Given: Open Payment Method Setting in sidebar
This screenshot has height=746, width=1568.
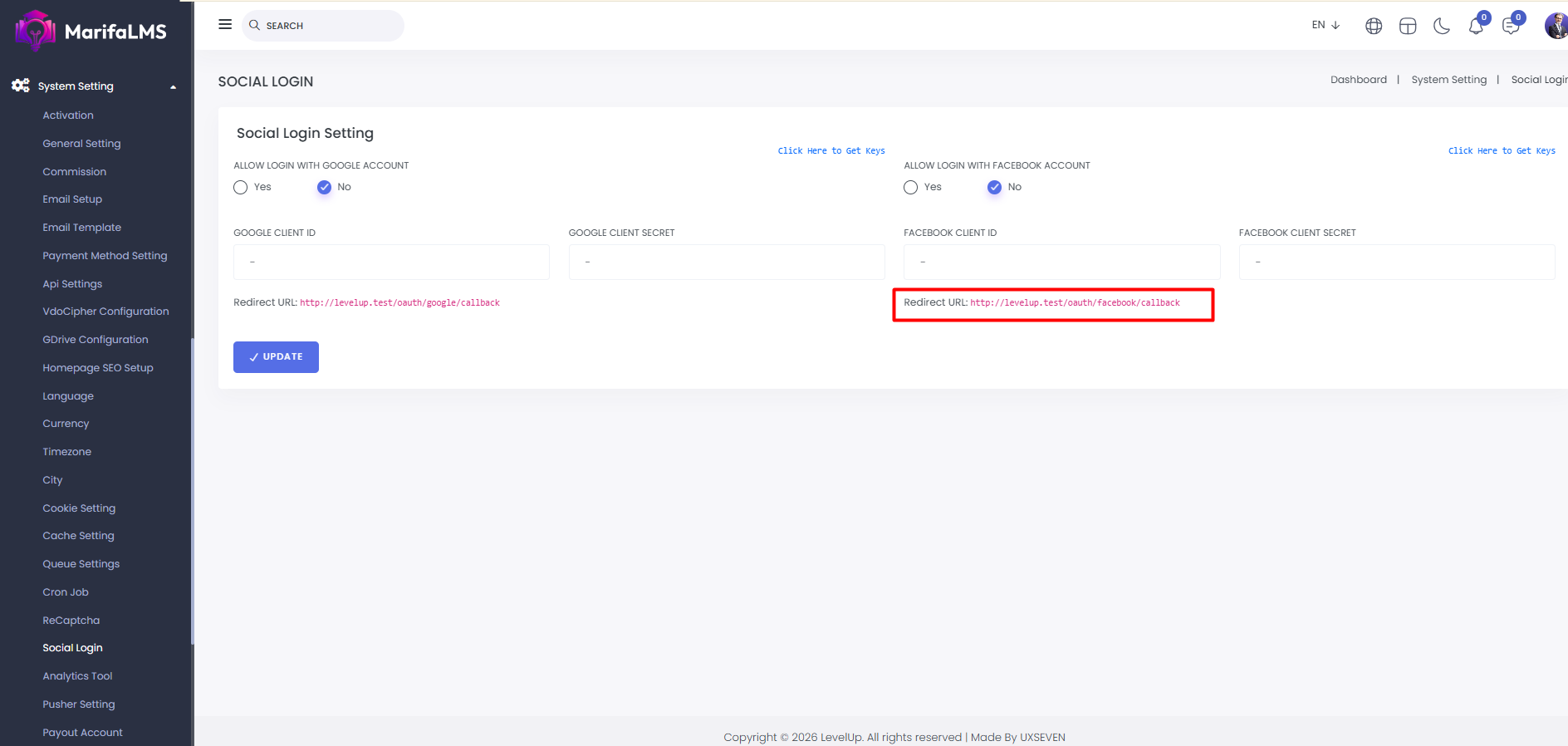Looking at the screenshot, I should [105, 256].
